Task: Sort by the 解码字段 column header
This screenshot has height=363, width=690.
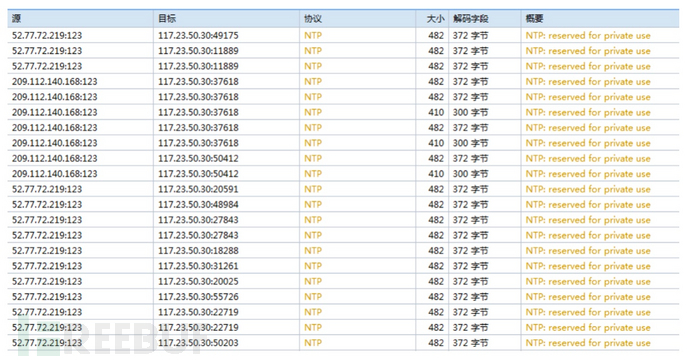Action: click(484, 18)
